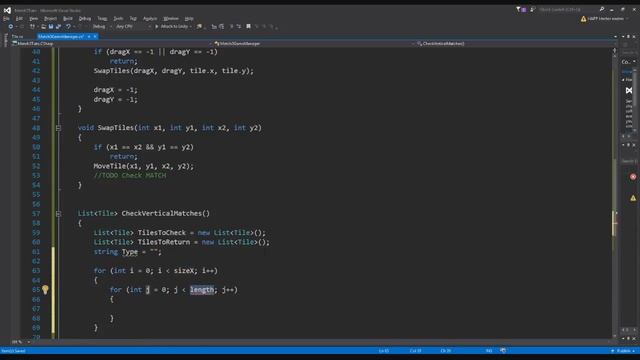Click the red error indicator in side panel
Viewport: 640px width, 360px height.
click(633, 177)
